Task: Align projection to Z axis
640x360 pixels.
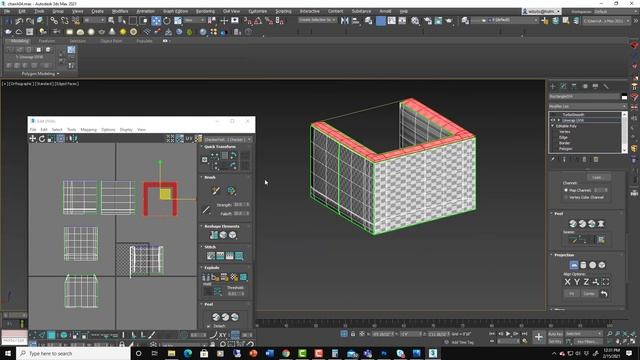Action: click(x=586, y=282)
